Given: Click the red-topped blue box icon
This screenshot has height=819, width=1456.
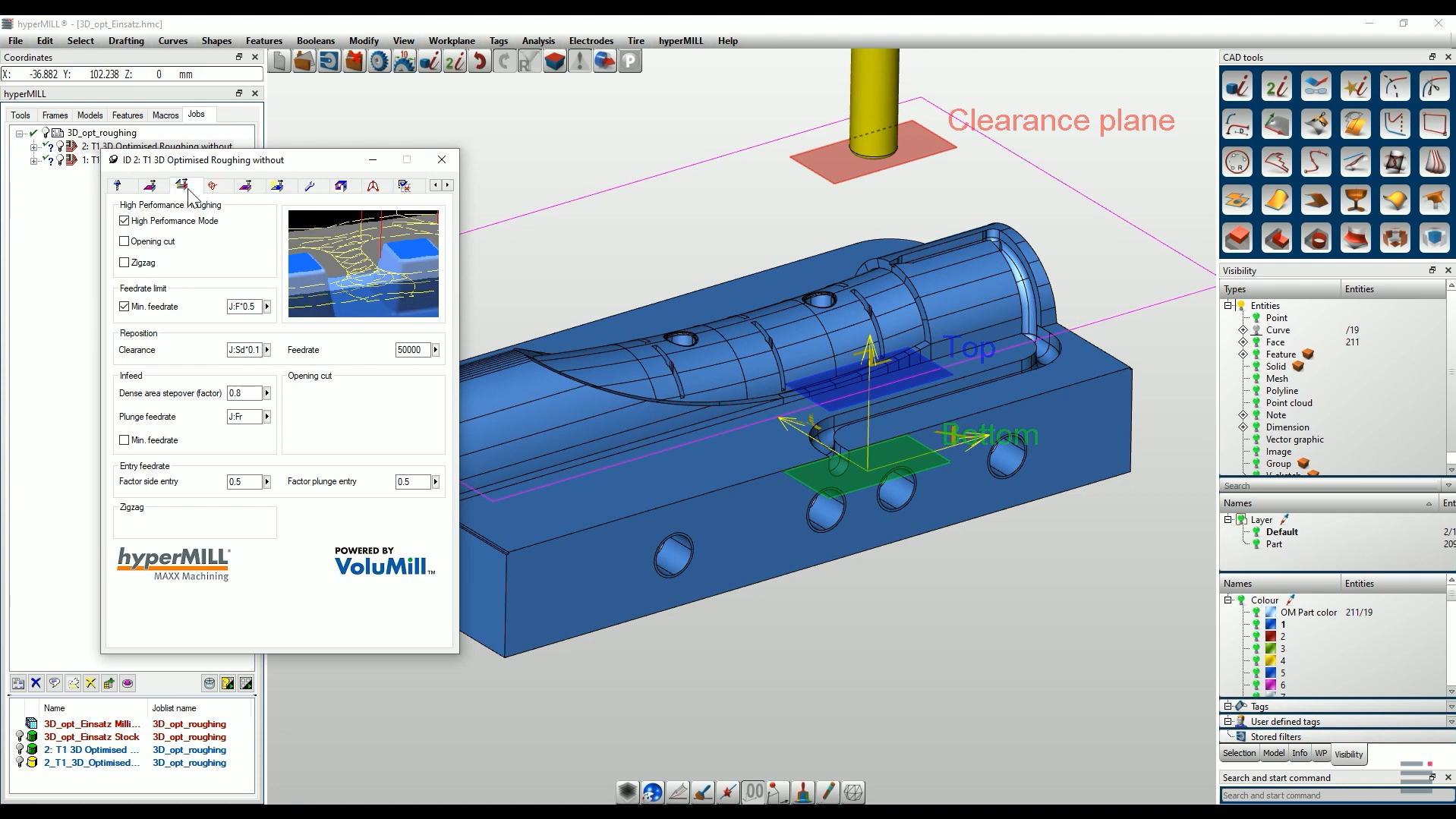Looking at the screenshot, I should (x=555, y=61).
